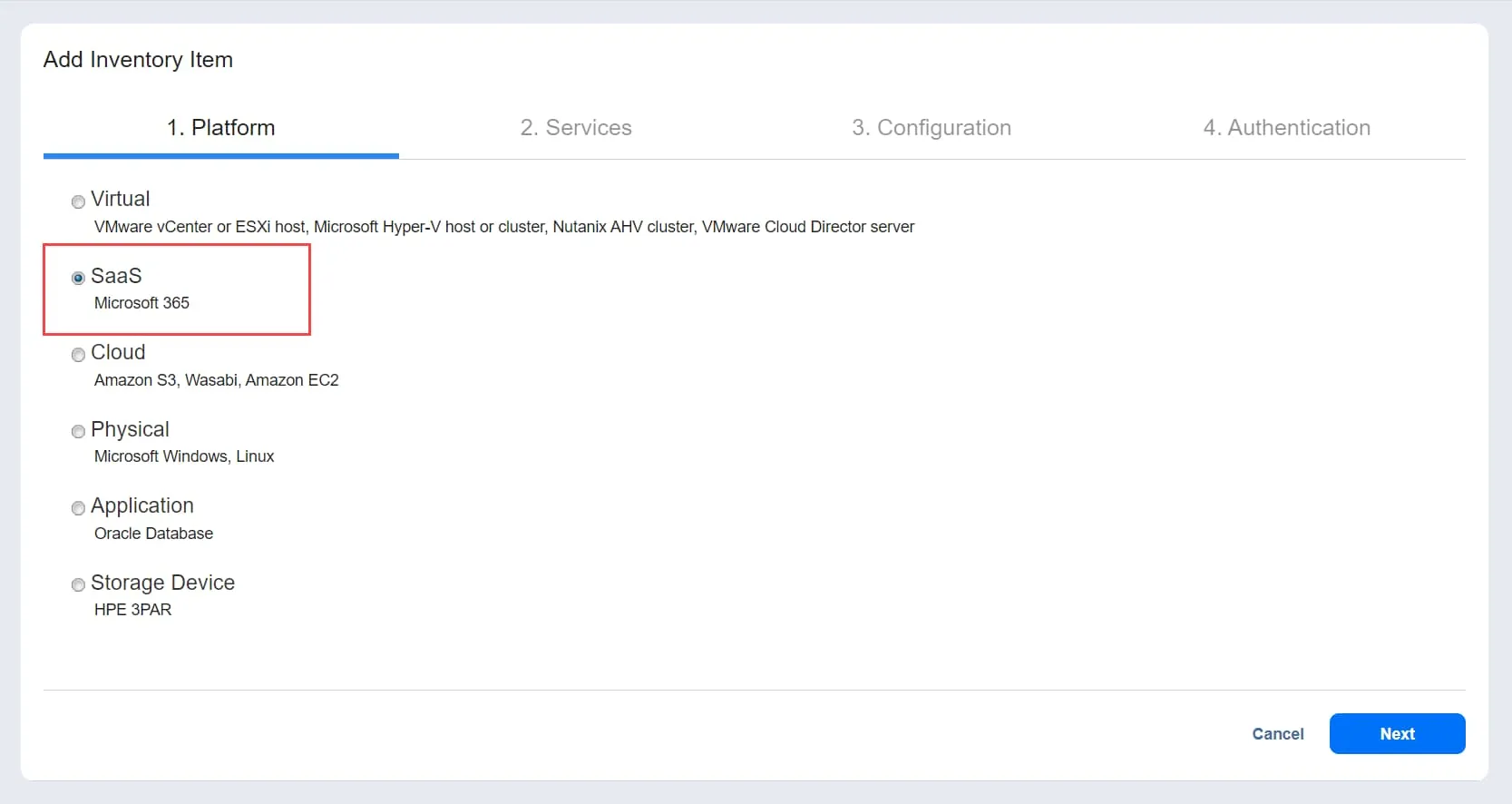Open the 3. Configuration tab
This screenshot has width=1512, height=804.
(x=932, y=128)
